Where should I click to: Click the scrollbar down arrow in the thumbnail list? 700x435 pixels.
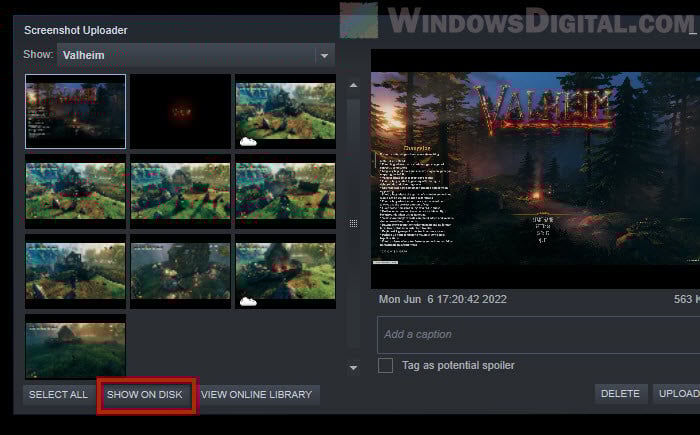coord(353,368)
